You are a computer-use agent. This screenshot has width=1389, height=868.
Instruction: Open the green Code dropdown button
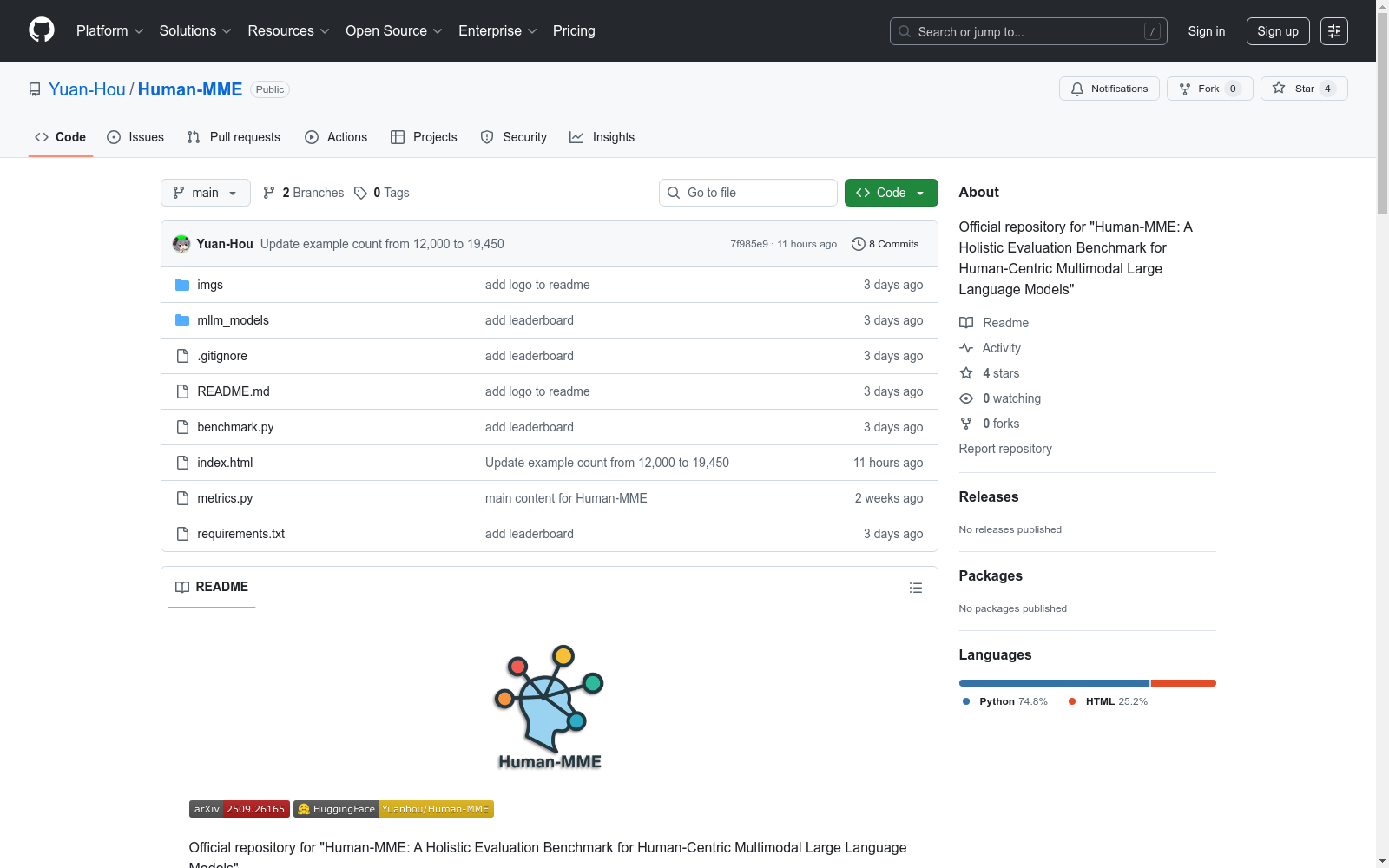[x=891, y=193]
